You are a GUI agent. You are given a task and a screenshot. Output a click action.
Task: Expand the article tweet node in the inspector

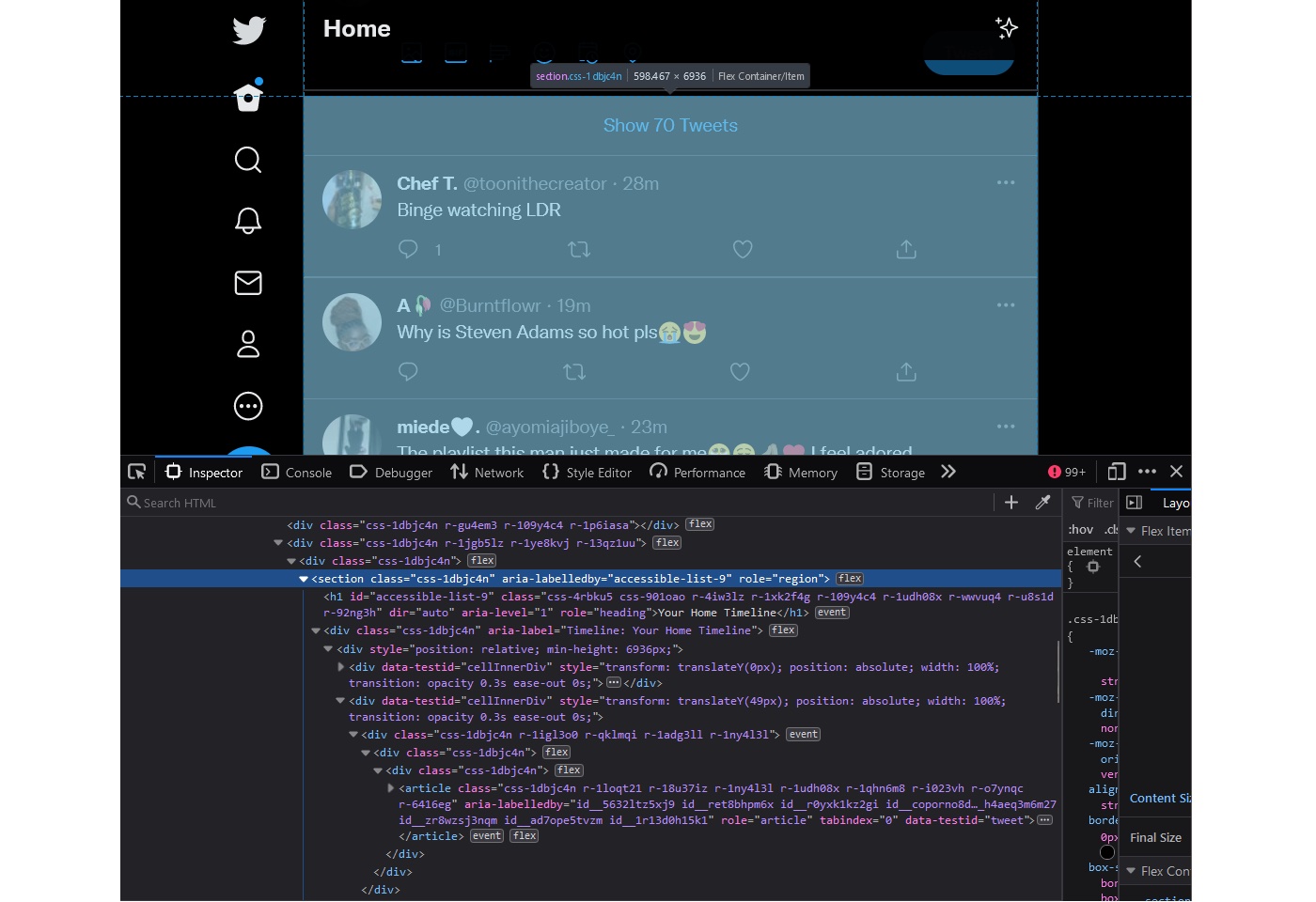click(391, 788)
